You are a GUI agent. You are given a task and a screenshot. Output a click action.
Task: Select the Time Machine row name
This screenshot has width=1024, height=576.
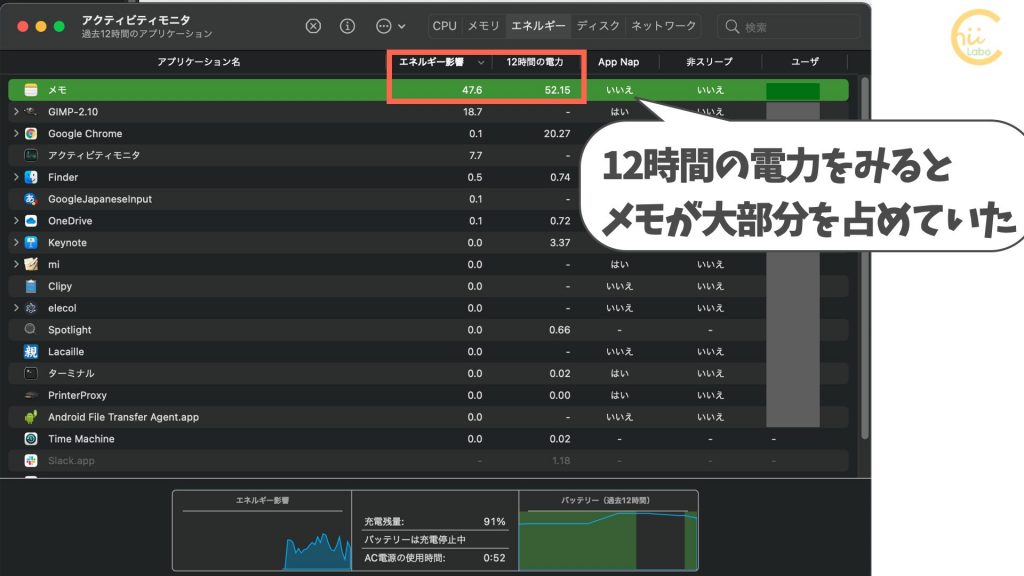click(81, 439)
